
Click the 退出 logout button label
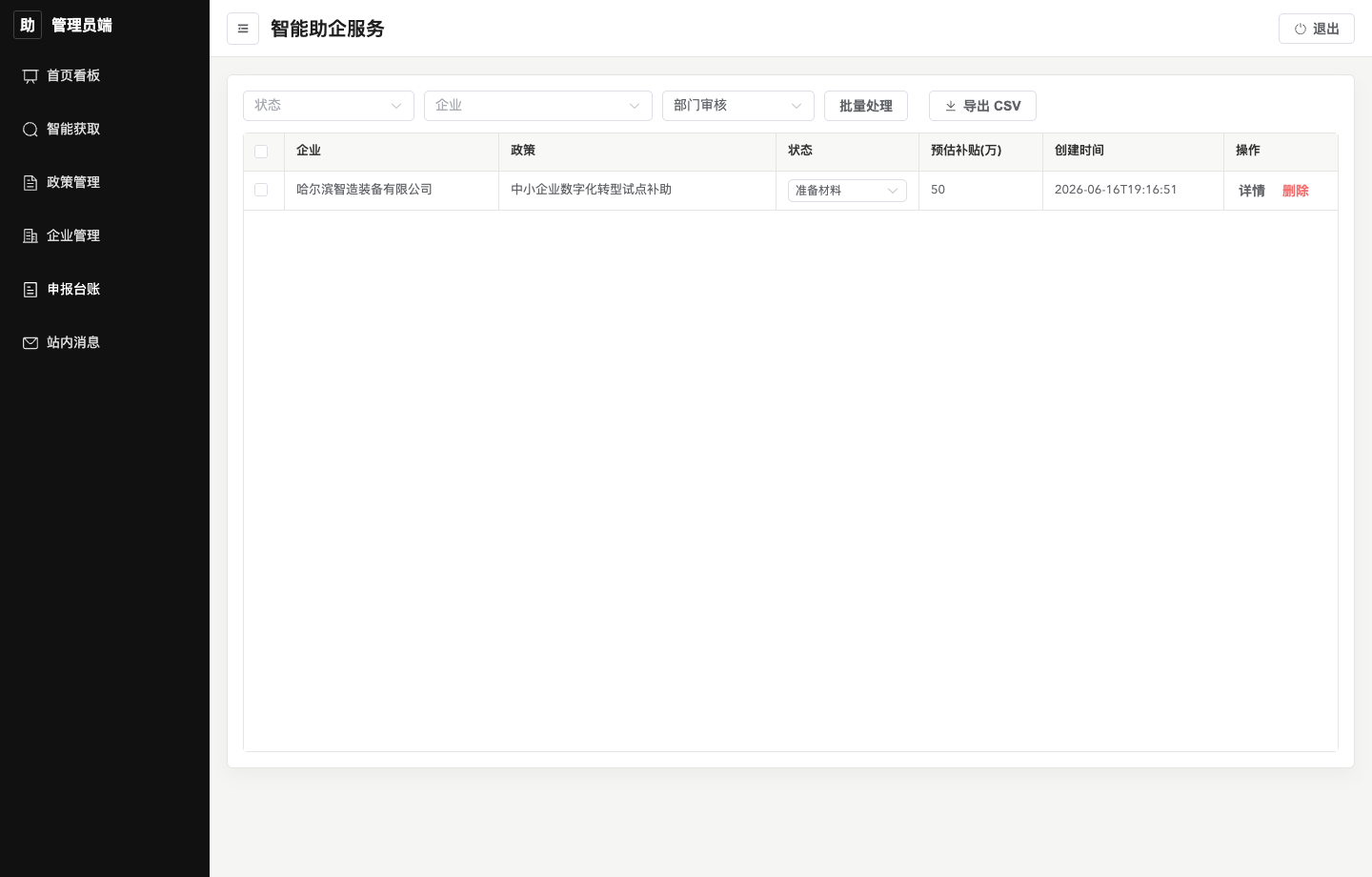1326,29
